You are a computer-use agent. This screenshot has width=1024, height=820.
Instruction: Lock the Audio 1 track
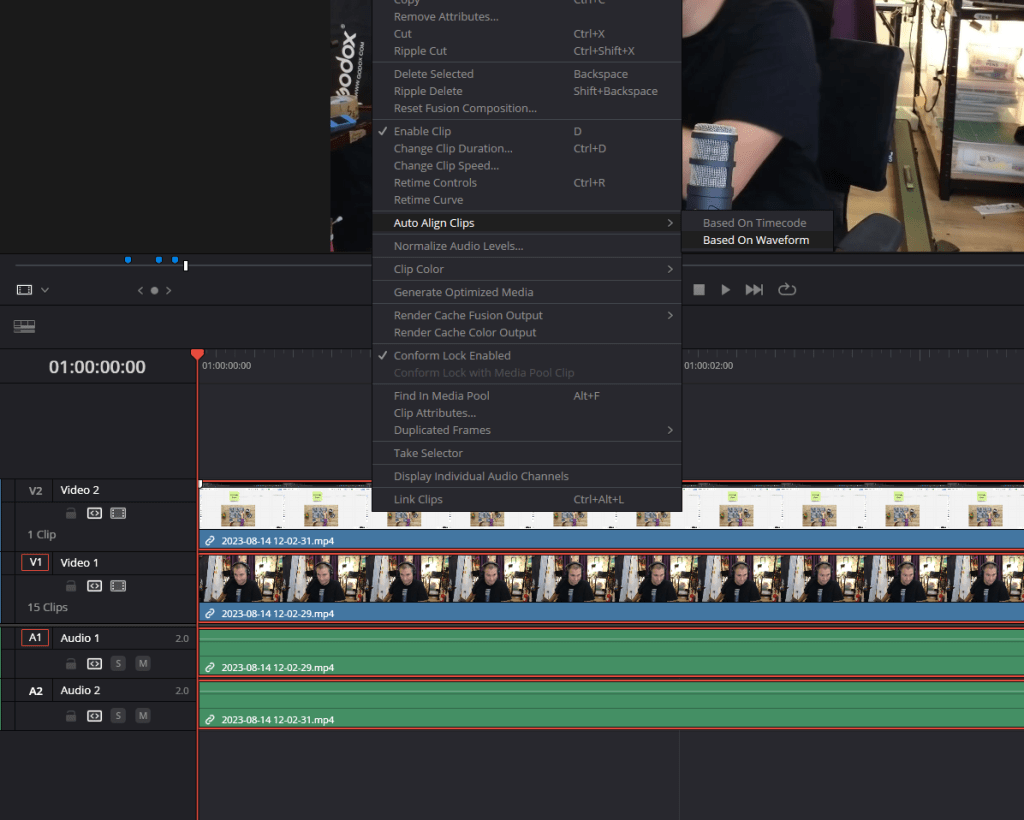[71, 663]
